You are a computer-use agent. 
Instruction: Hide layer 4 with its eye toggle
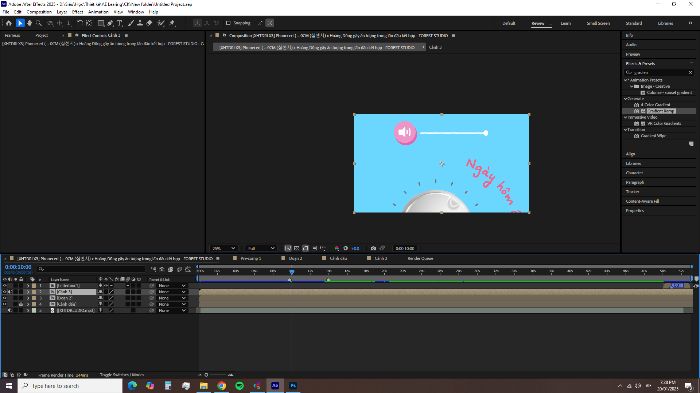click(5, 304)
